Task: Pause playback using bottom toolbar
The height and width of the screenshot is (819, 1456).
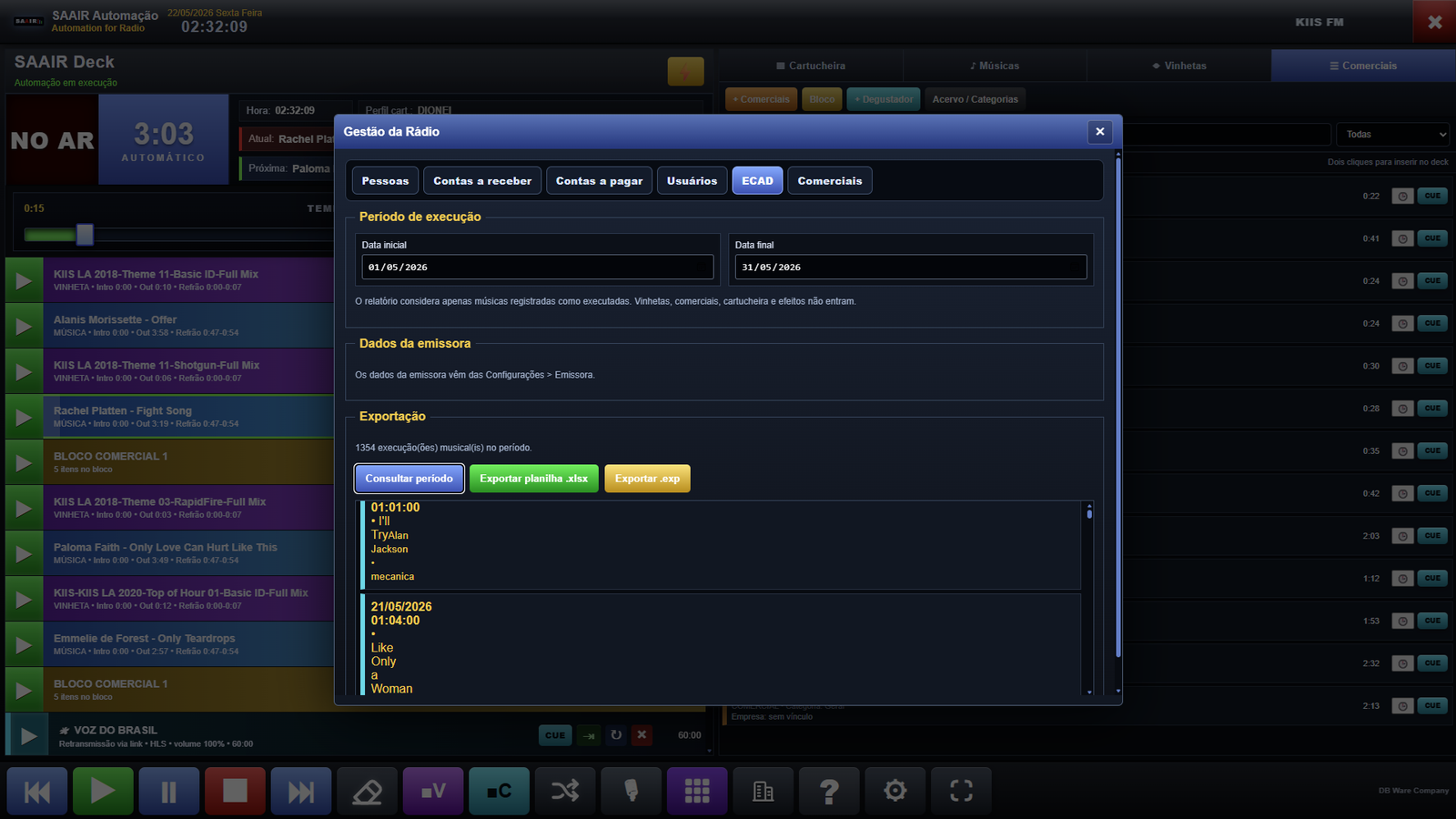Action: (x=169, y=791)
